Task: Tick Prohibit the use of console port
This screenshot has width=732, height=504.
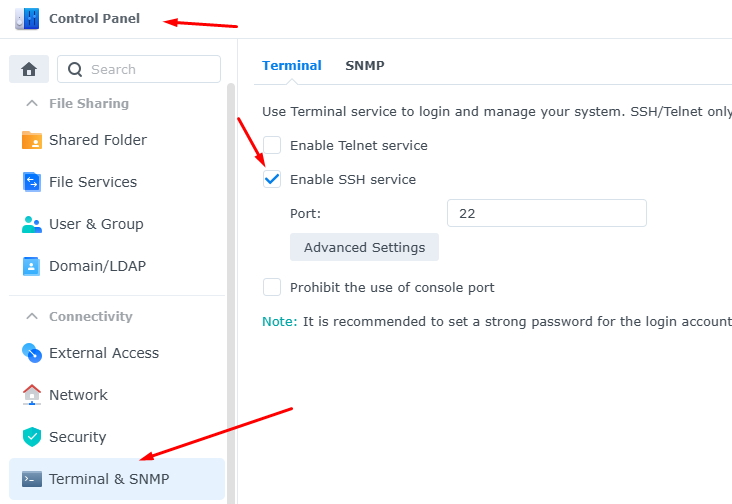Action: coord(272,287)
